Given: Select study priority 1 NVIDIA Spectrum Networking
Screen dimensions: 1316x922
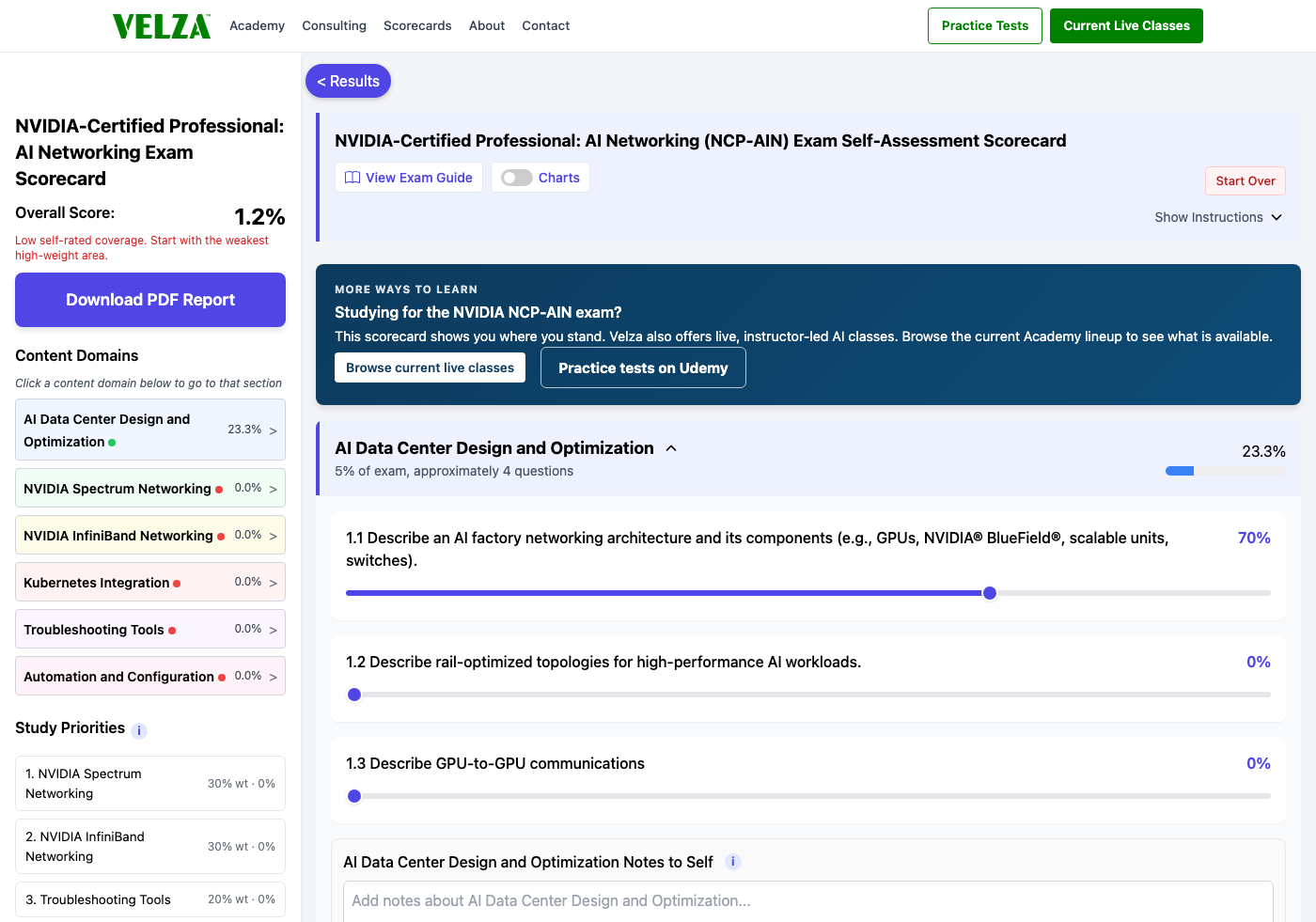Looking at the screenshot, I should coord(150,783).
